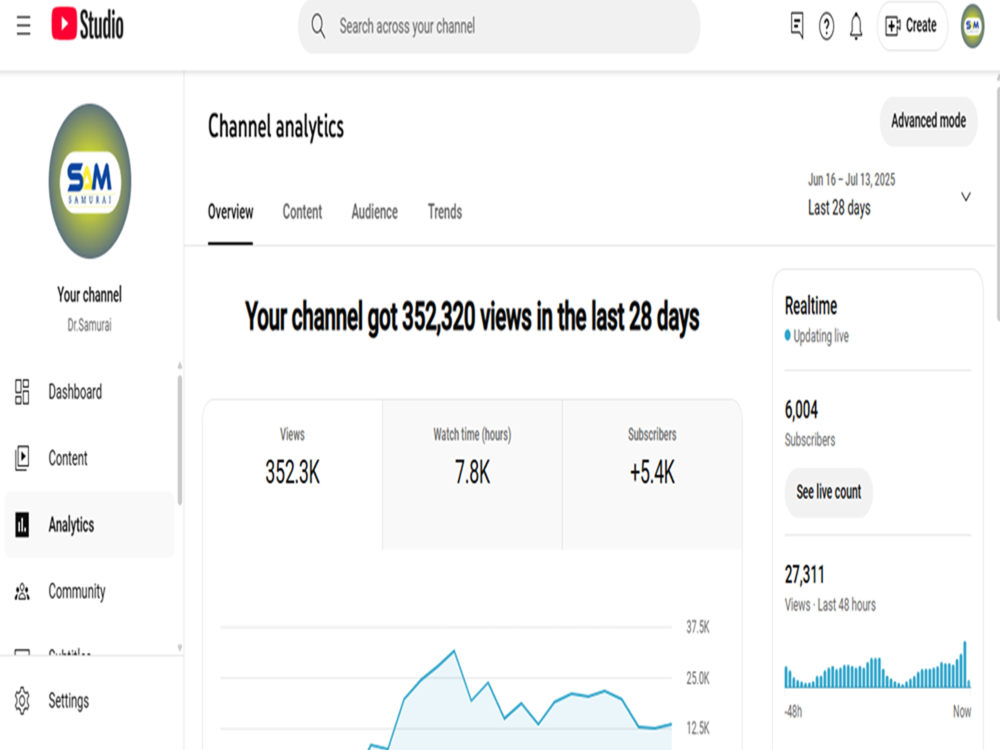
Task: Click the large channel profile picture
Action: click(x=90, y=181)
